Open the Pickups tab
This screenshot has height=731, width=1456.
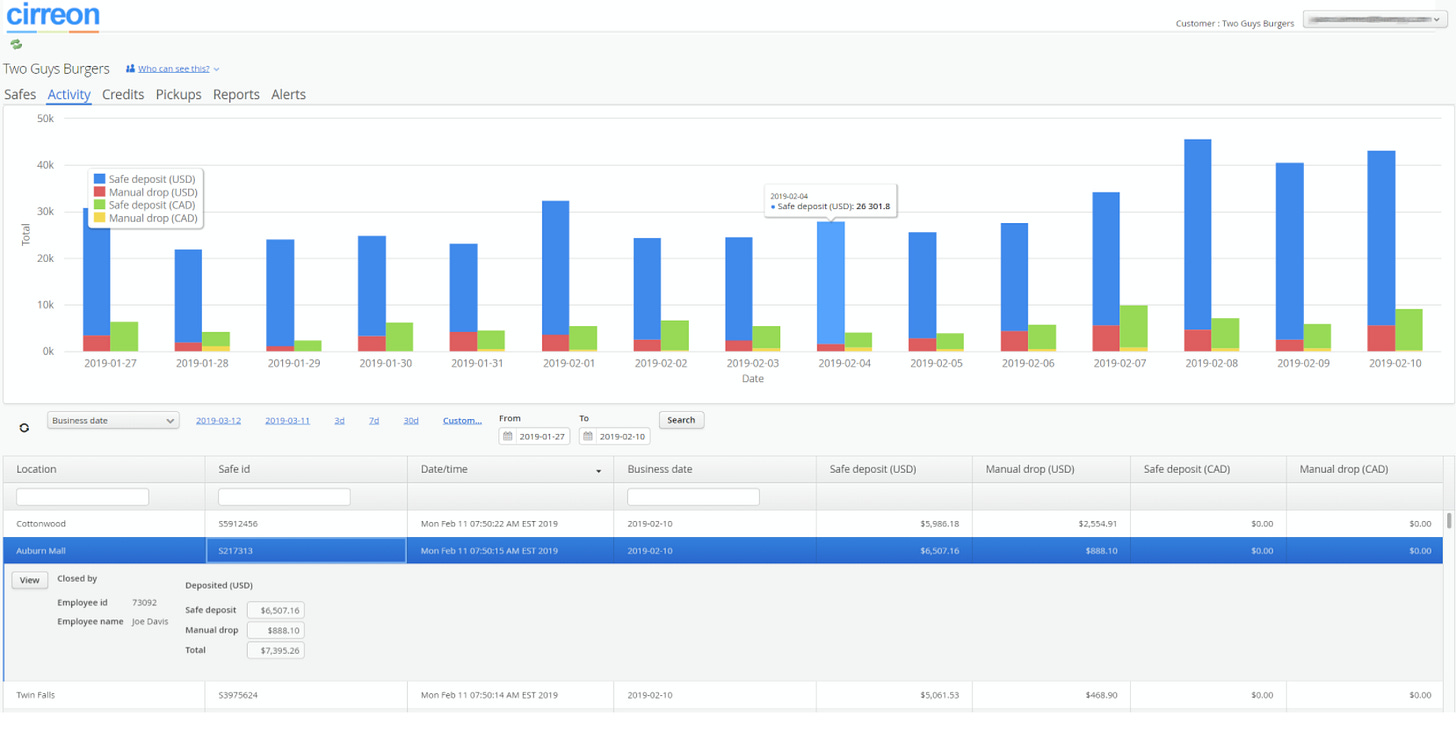pos(178,94)
